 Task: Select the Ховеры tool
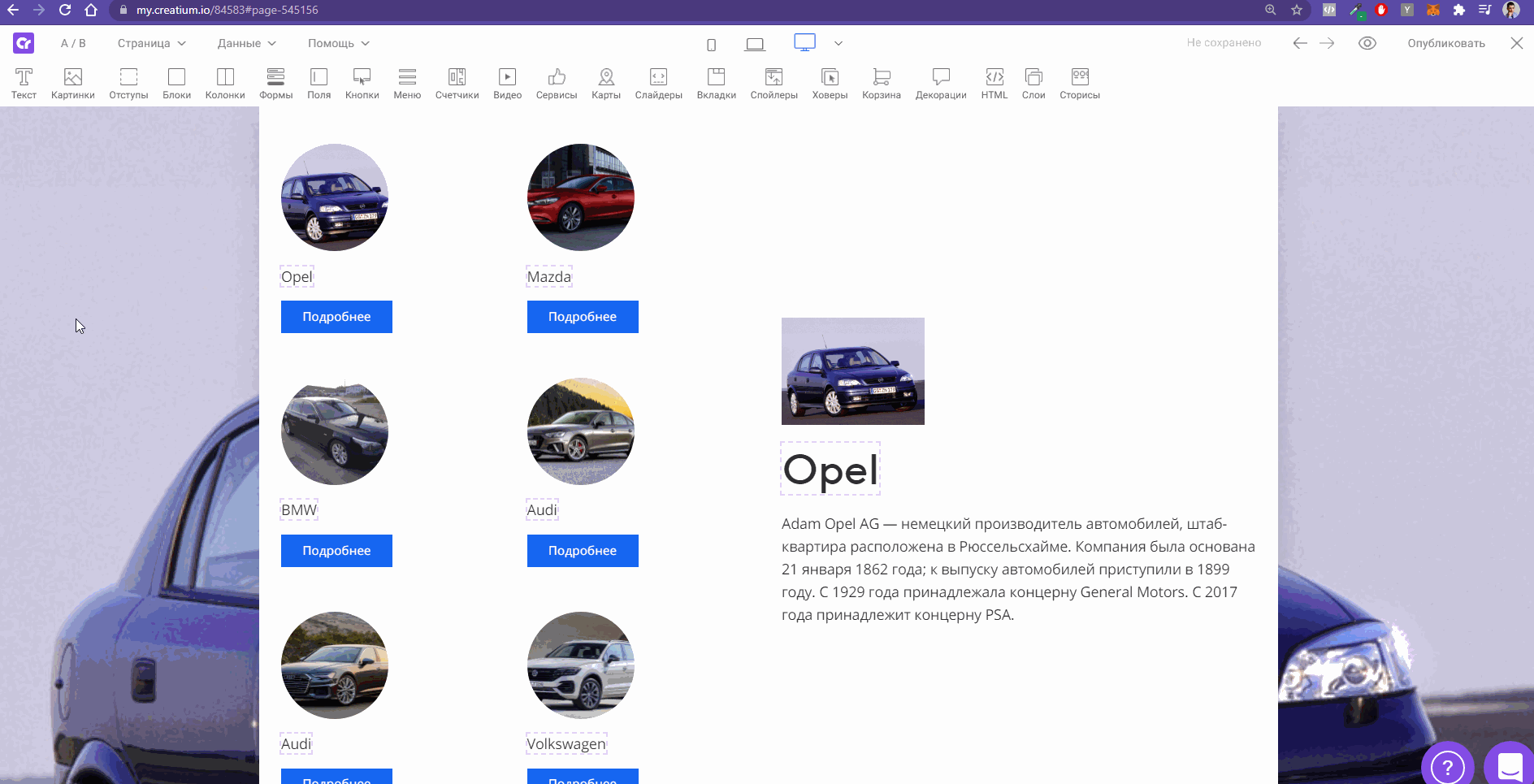pos(830,84)
